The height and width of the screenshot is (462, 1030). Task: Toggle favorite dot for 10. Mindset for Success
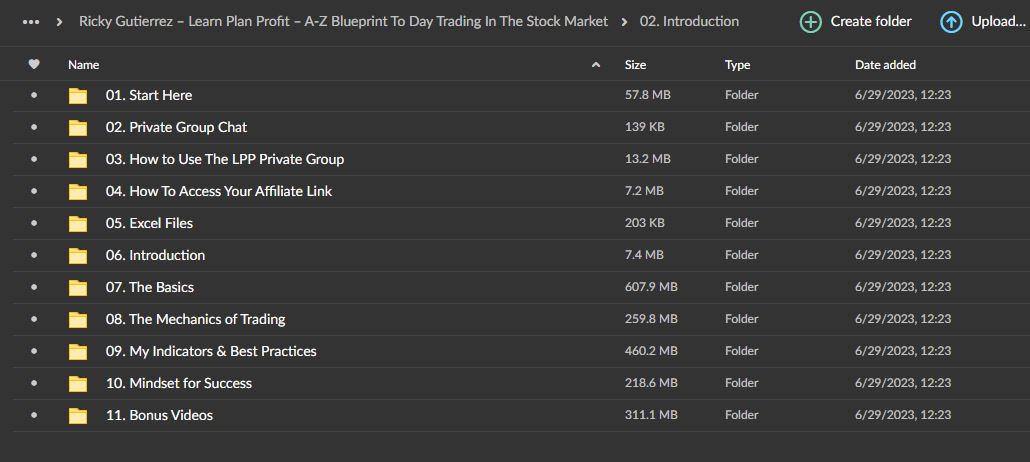[x=34, y=383]
